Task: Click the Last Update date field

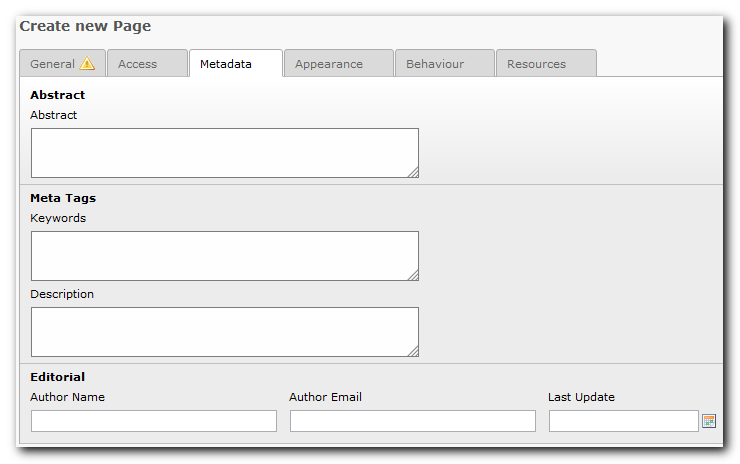Action: point(623,421)
